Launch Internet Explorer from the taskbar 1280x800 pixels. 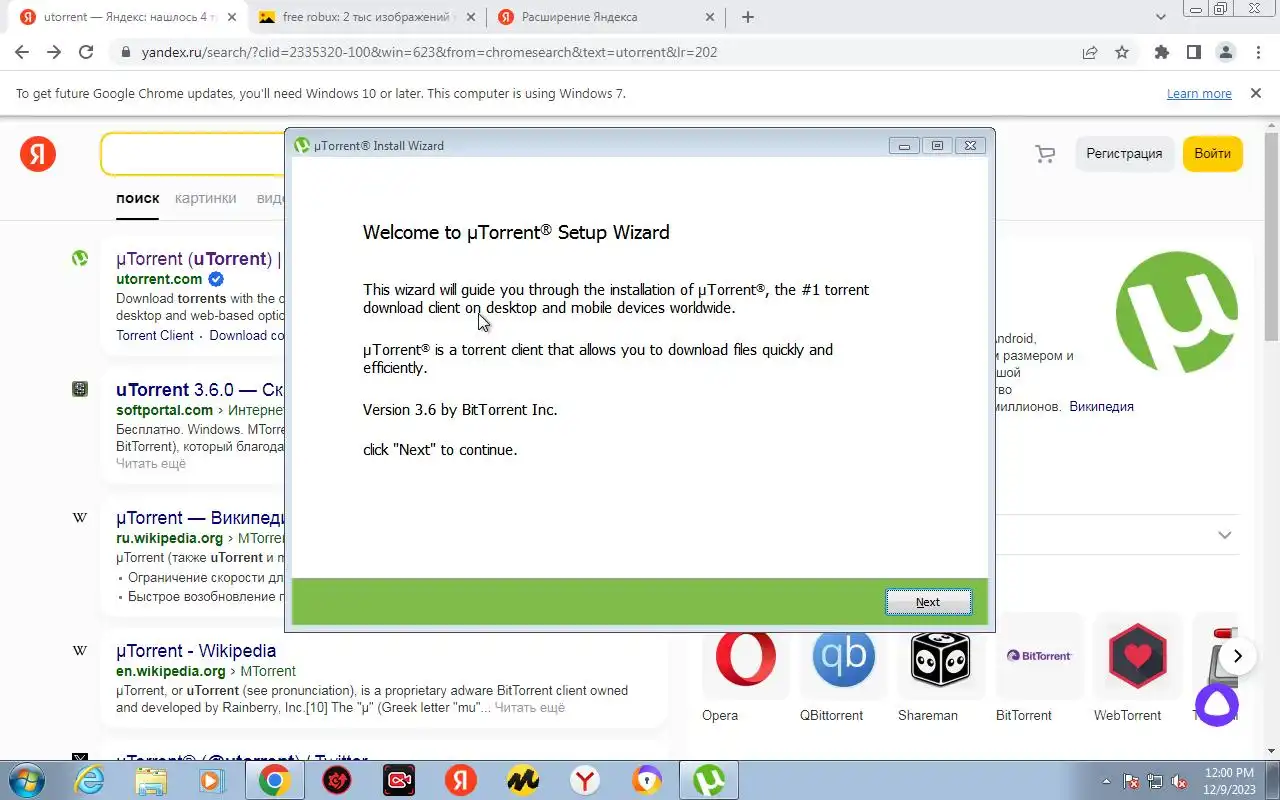89,781
